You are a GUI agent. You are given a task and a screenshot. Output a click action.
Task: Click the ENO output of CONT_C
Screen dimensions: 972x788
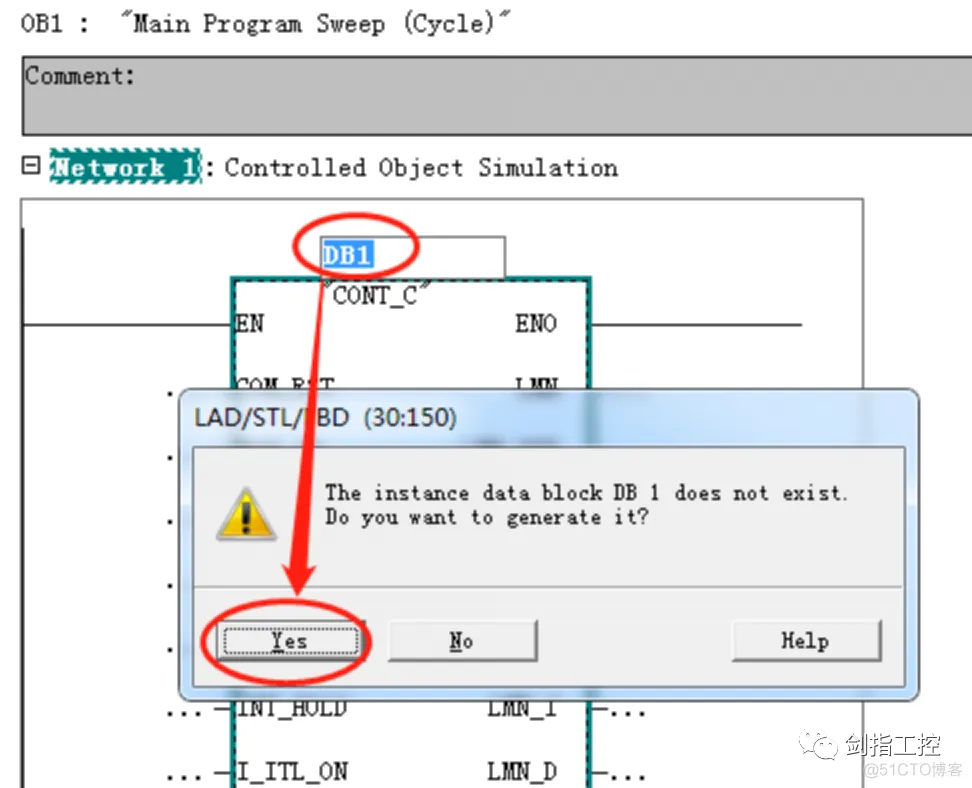click(x=536, y=324)
